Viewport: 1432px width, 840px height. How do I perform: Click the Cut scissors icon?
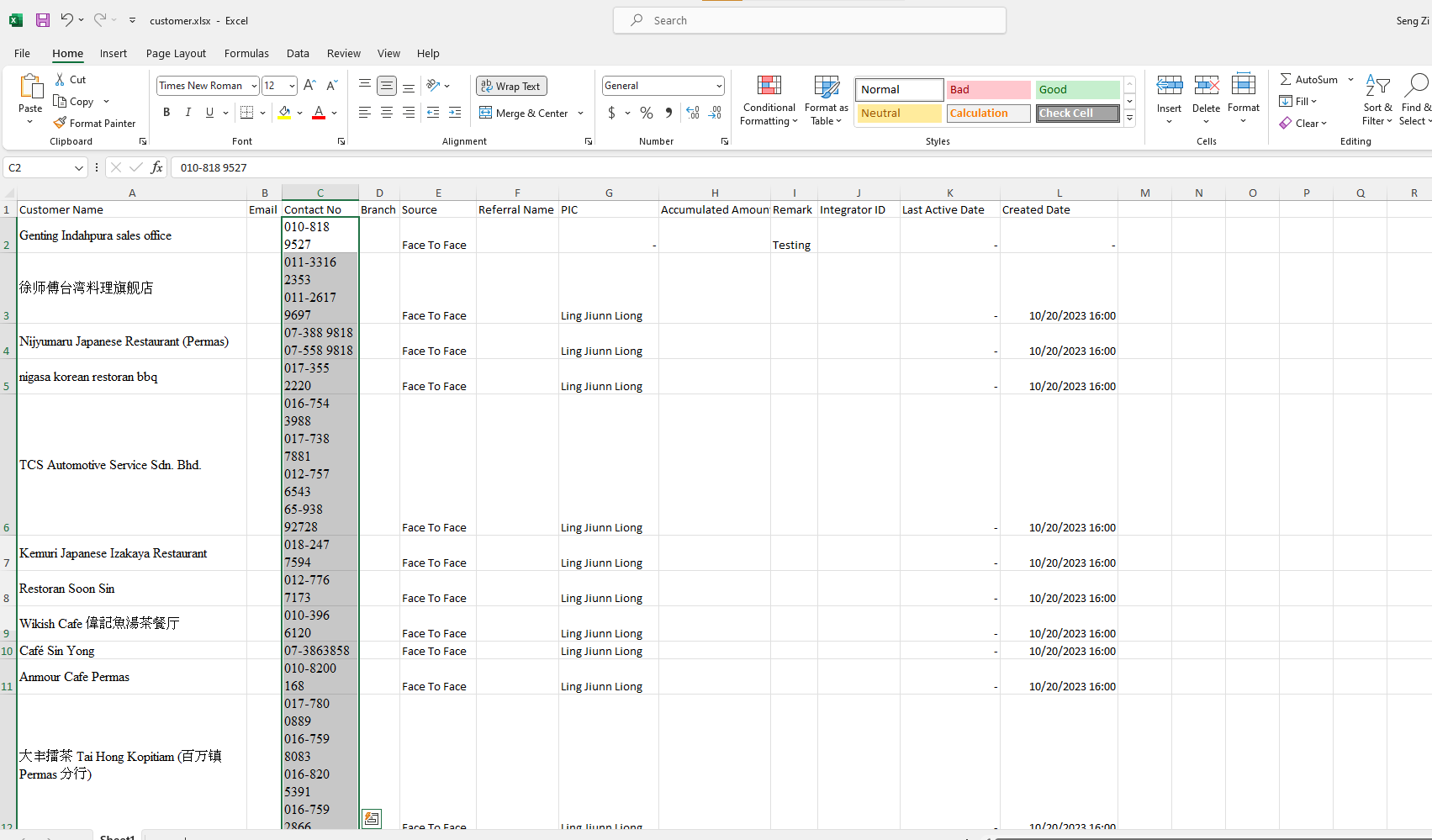[x=61, y=79]
